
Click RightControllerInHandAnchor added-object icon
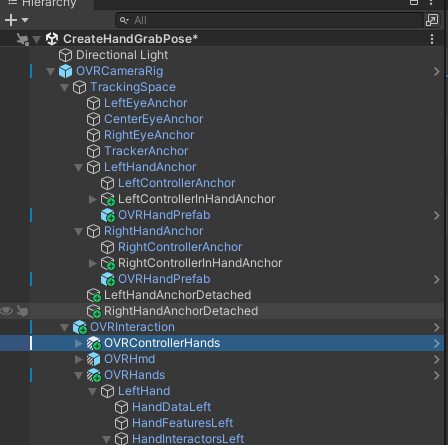(108, 263)
